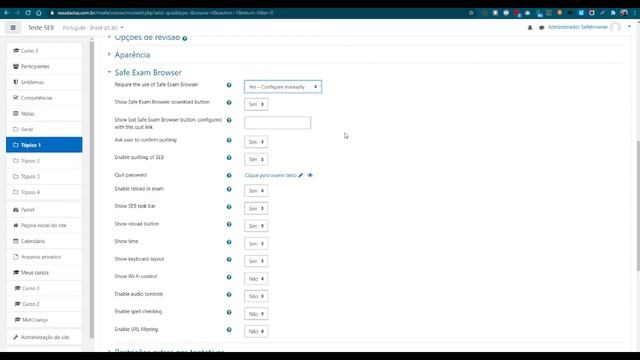Click the quit link input field

(278, 122)
